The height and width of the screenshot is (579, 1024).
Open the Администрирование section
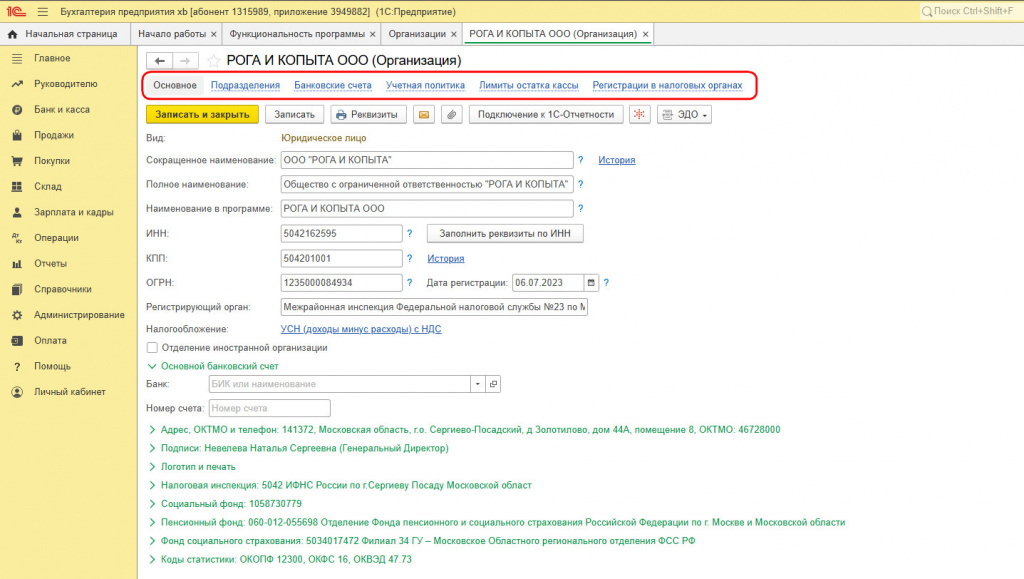pyautogui.click(x=79, y=315)
